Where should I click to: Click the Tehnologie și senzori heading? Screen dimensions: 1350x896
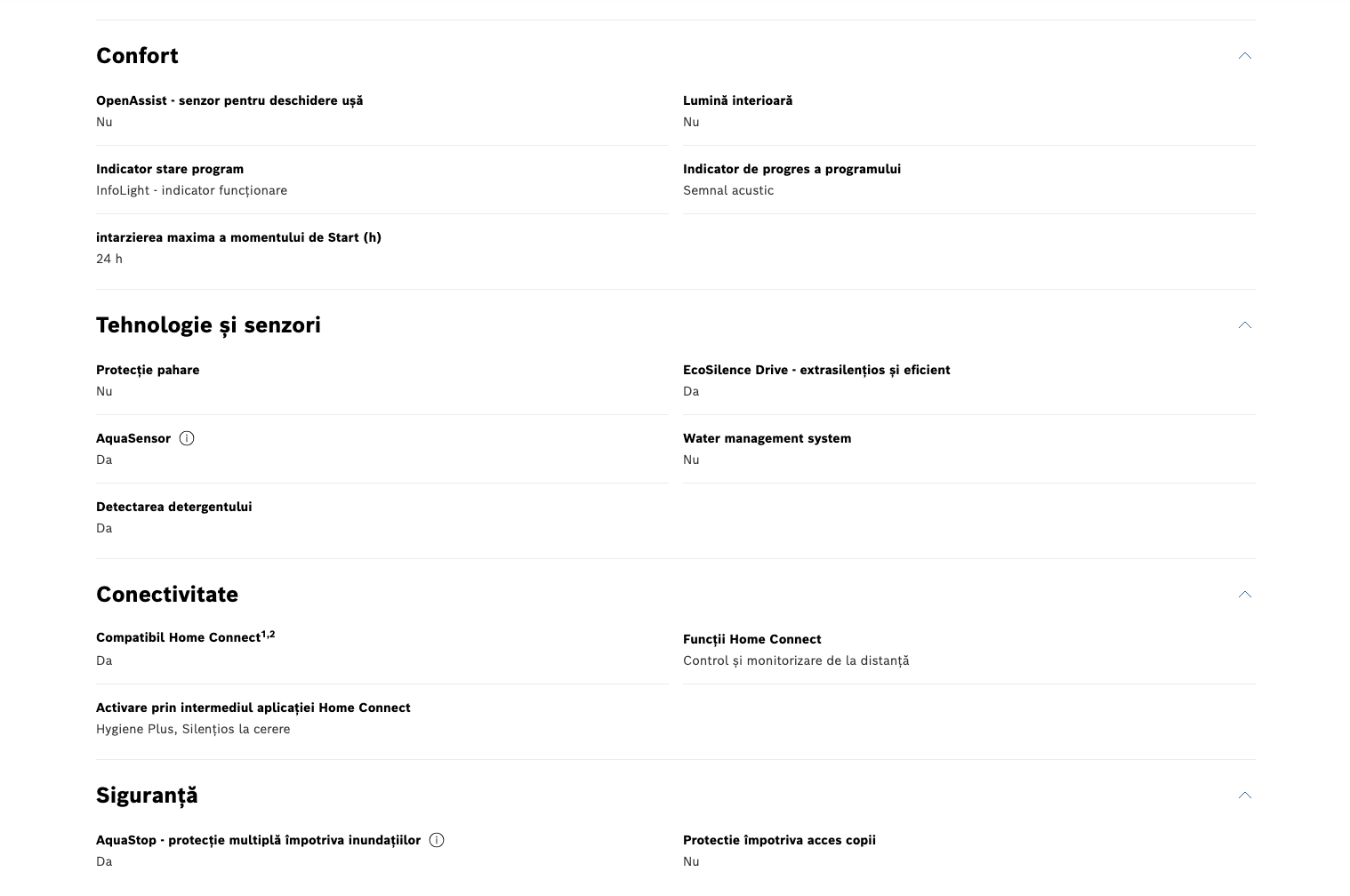point(208,325)
